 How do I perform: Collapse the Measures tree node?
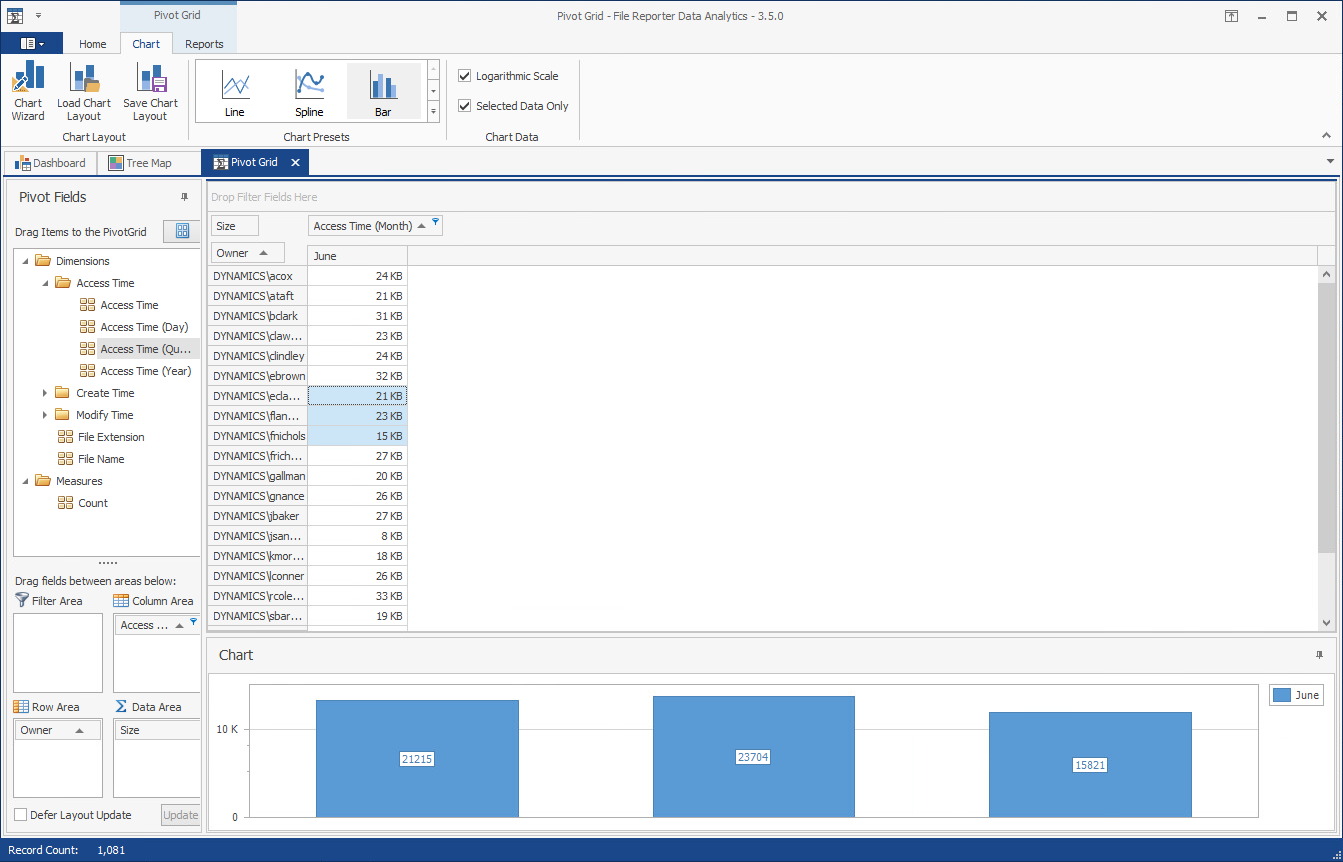point(23,481)
